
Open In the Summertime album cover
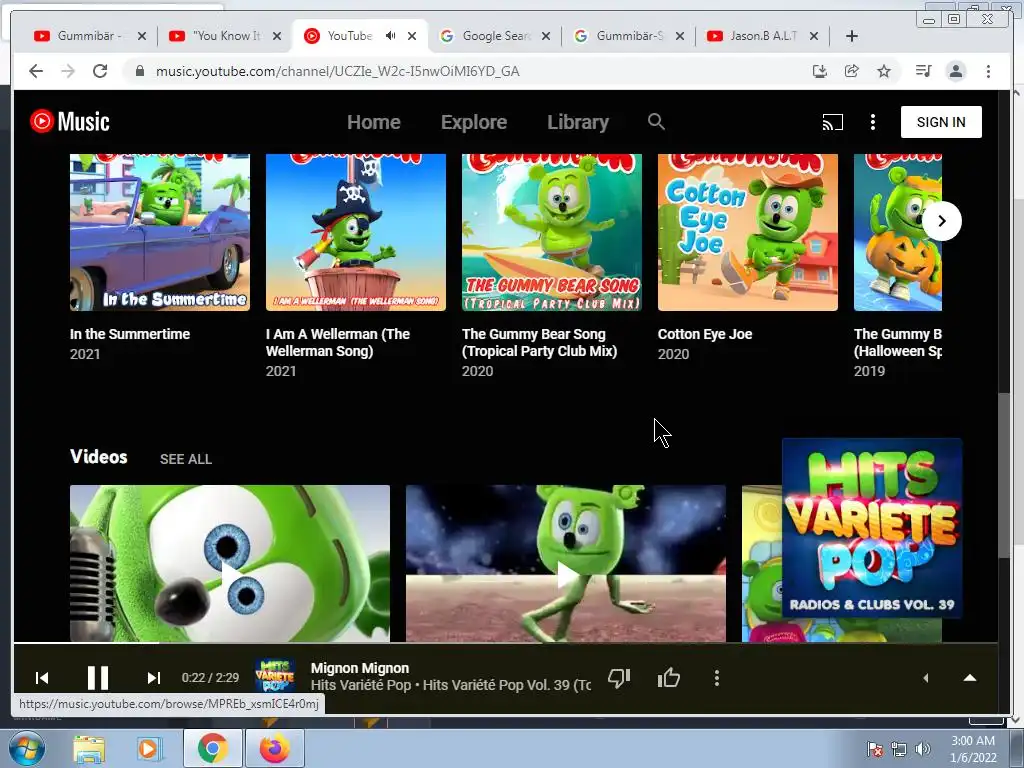point(160,232)
